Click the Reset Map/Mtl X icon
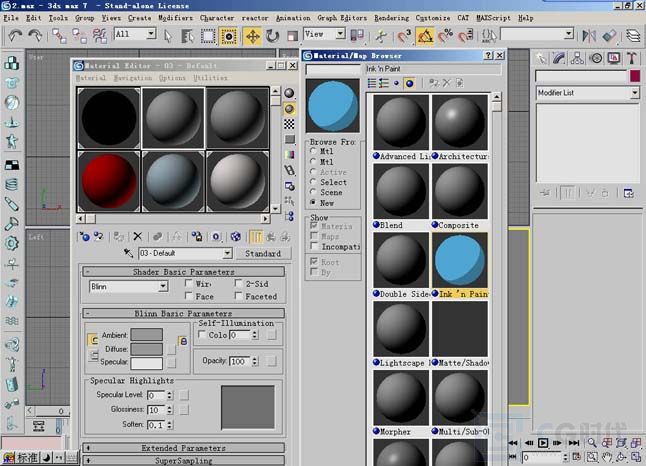The width and height of the screenshot is (646, 466). (138, 237)
